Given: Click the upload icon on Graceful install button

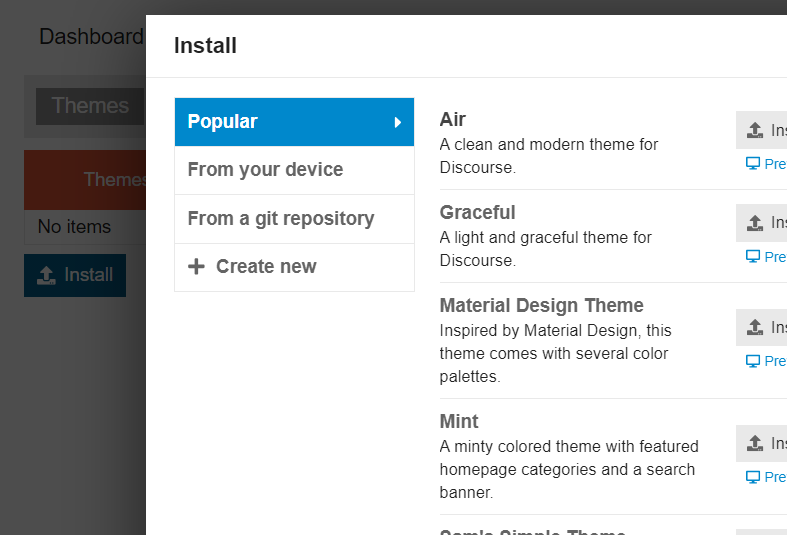Looking at the screenshot, I should [755, 223].
